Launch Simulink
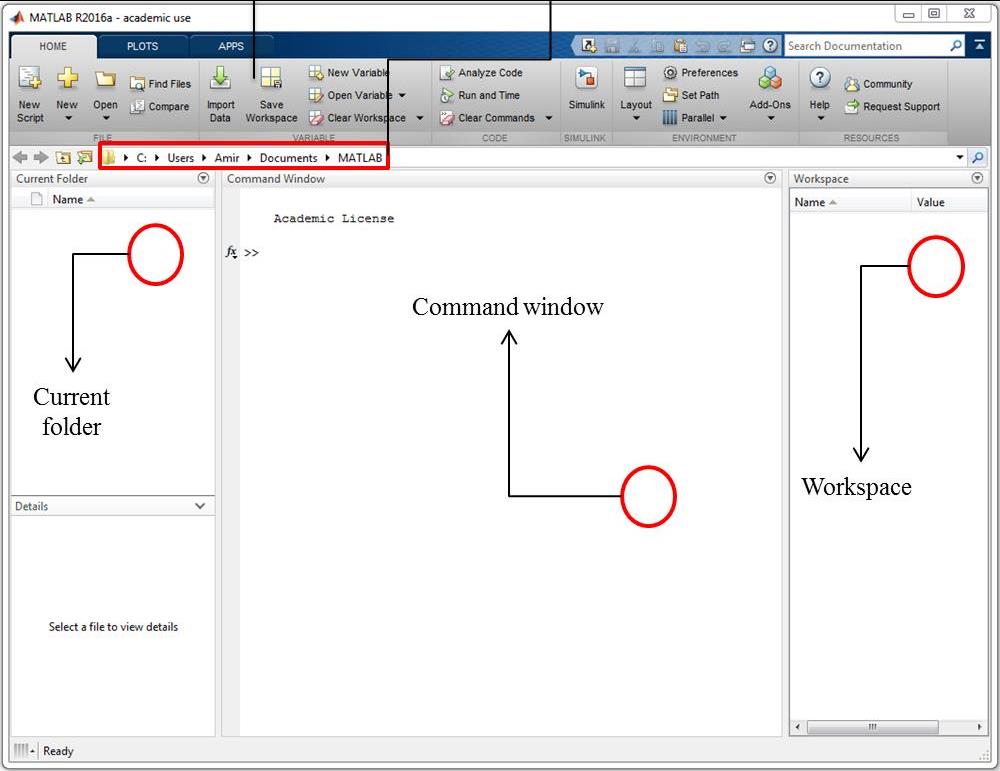Viewport: 1000px width, 771px height. tap(586, 89)
